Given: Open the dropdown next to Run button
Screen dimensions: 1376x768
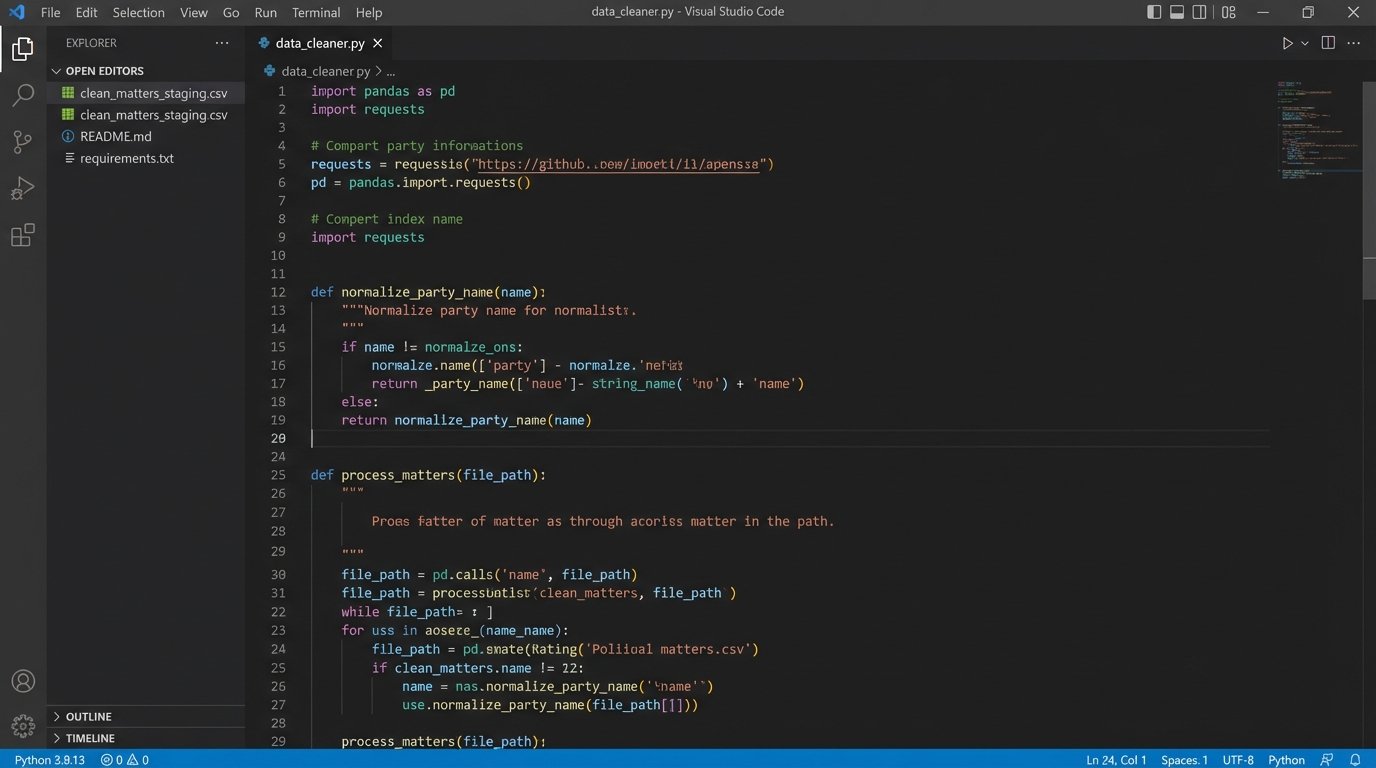Looking at the screenshot, I should tap(1304, 43).
